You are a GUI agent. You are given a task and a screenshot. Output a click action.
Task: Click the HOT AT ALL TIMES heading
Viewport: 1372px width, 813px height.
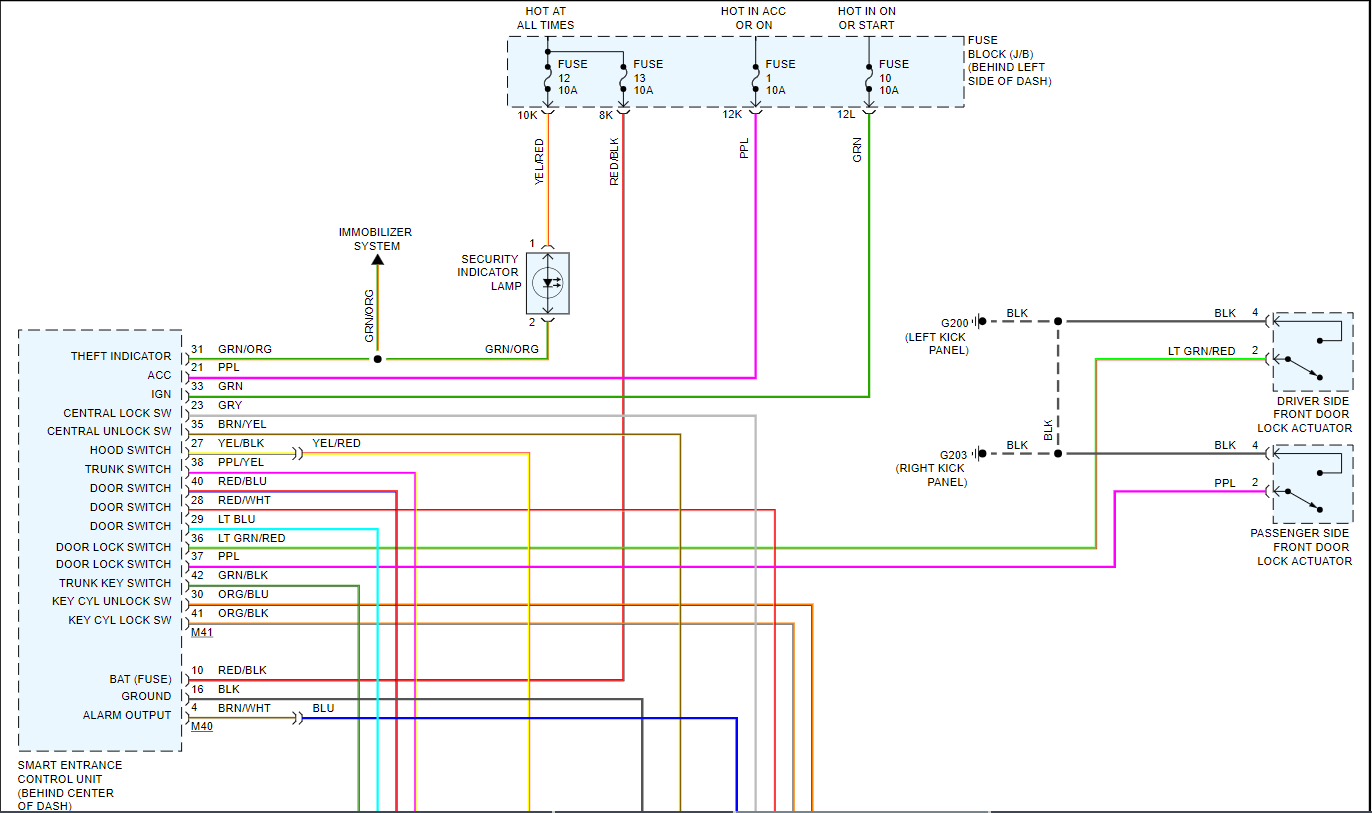546,18
